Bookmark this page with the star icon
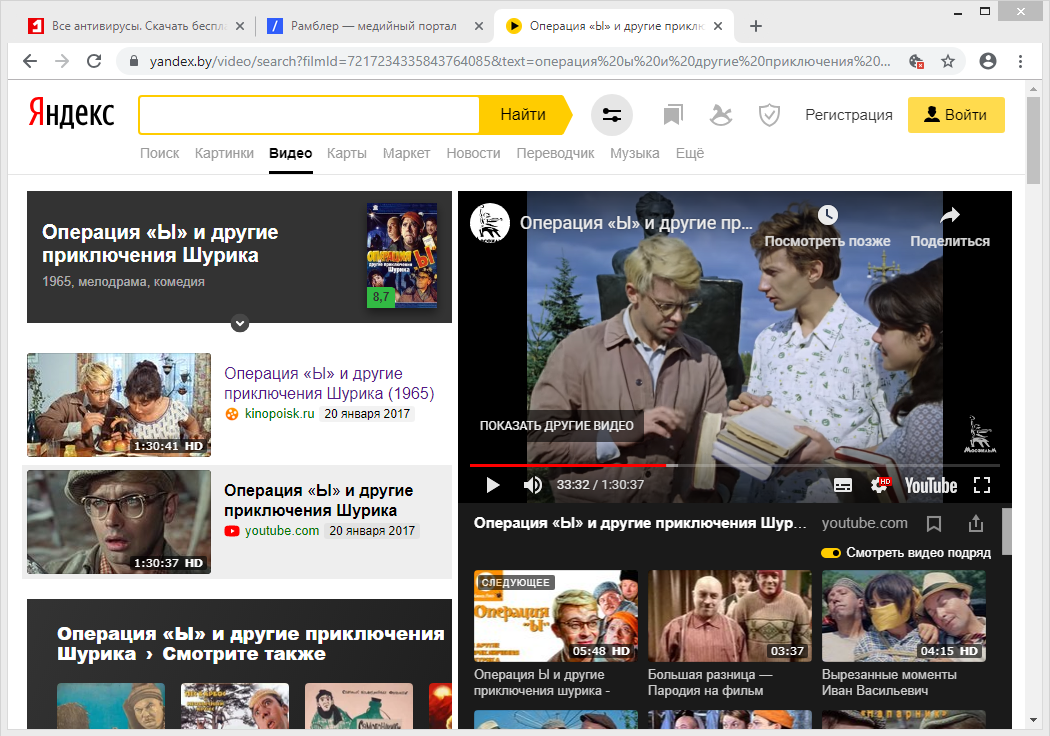1050x736 pixels. tap(948, 62)
